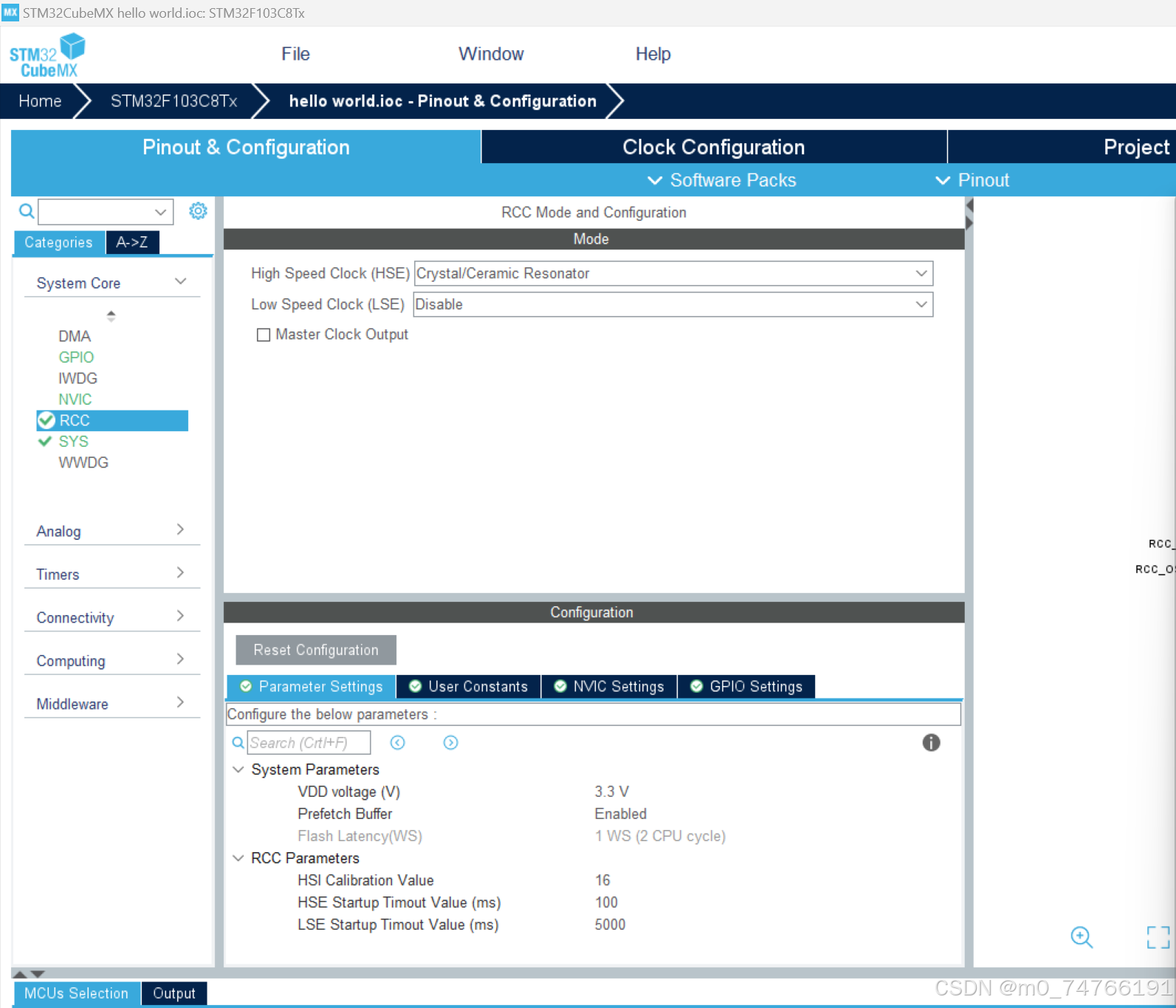Select the A->Z tab
Screen dimensions: 1176x1008
click(x=132, y=242)
